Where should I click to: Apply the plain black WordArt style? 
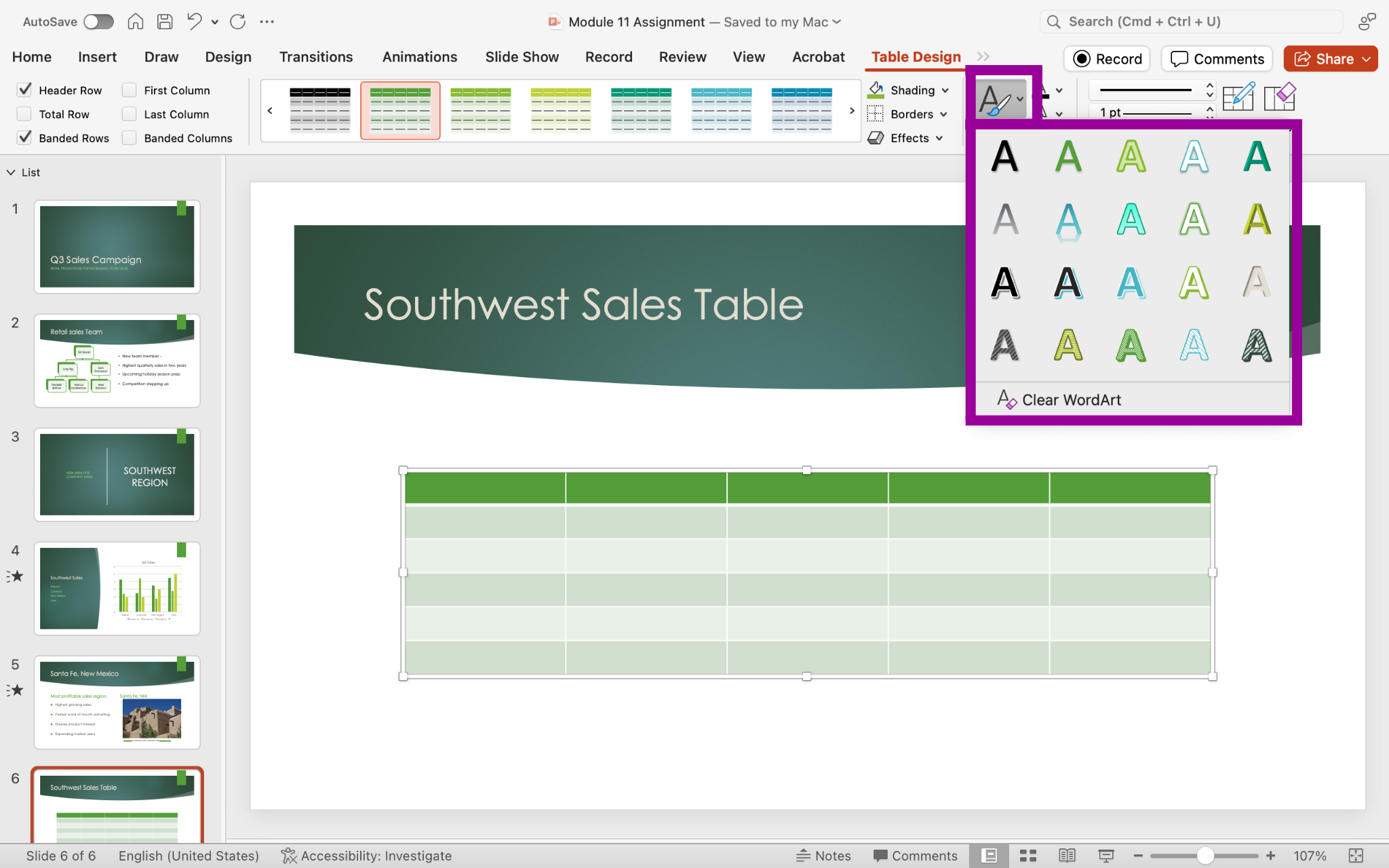point(1004,157)
